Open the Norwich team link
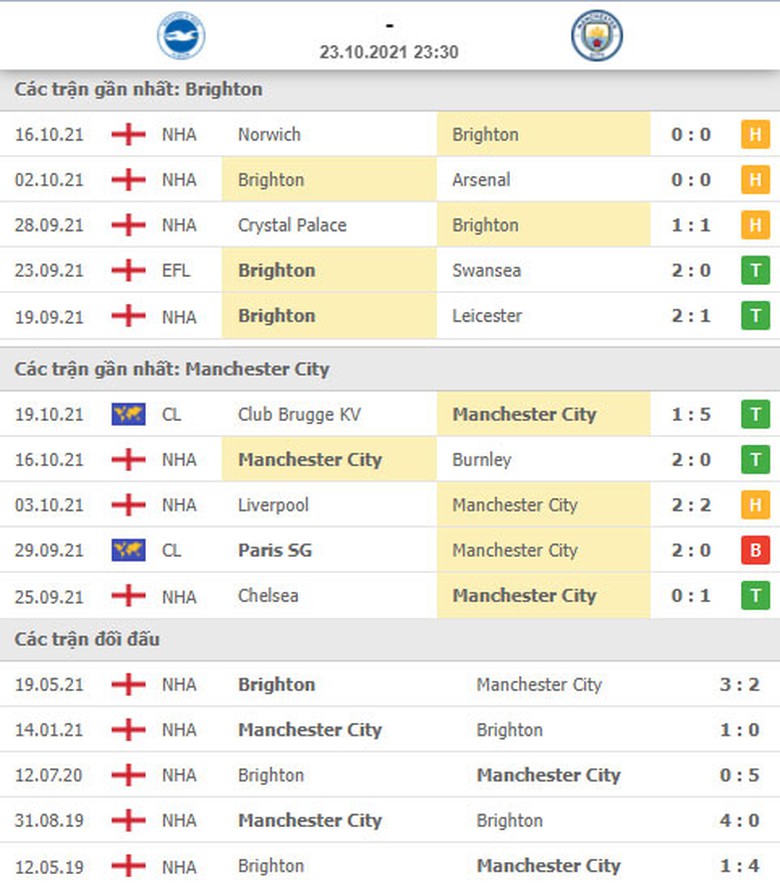 [x=269, y=135]
